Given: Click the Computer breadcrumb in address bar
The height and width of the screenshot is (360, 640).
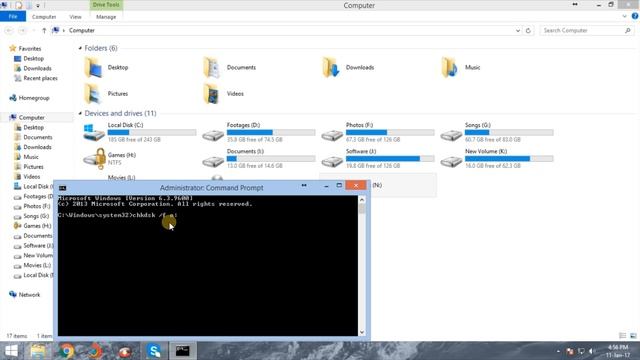Looking at the screenshot, I should [82, 31].
